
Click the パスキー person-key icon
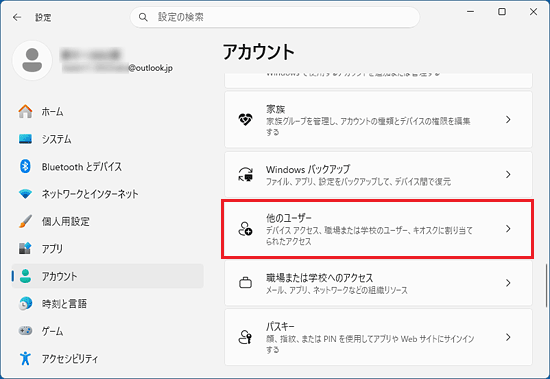click(x=245, y=337)
